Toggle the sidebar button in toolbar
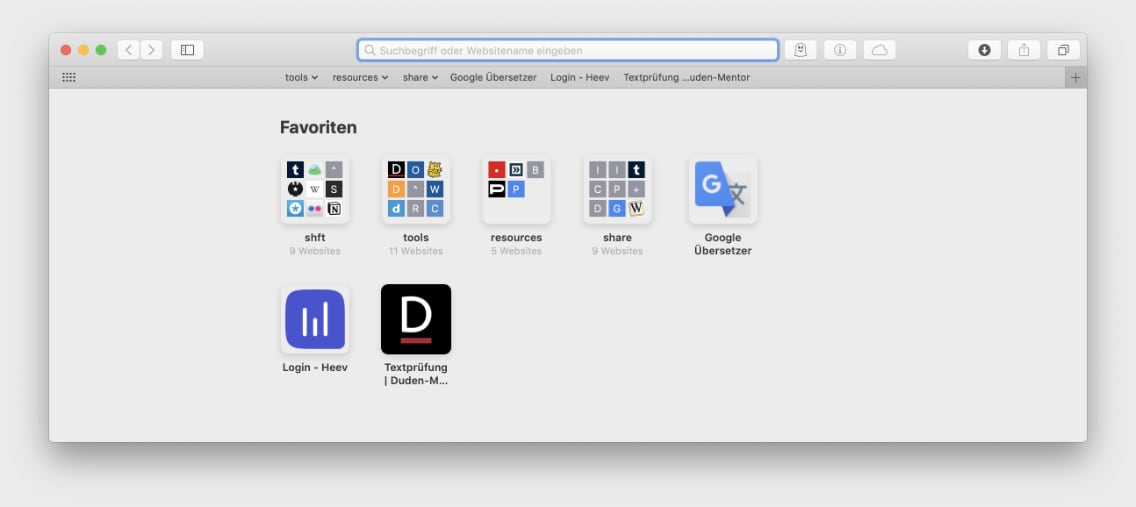1136x507 pixels. (188, 50)
